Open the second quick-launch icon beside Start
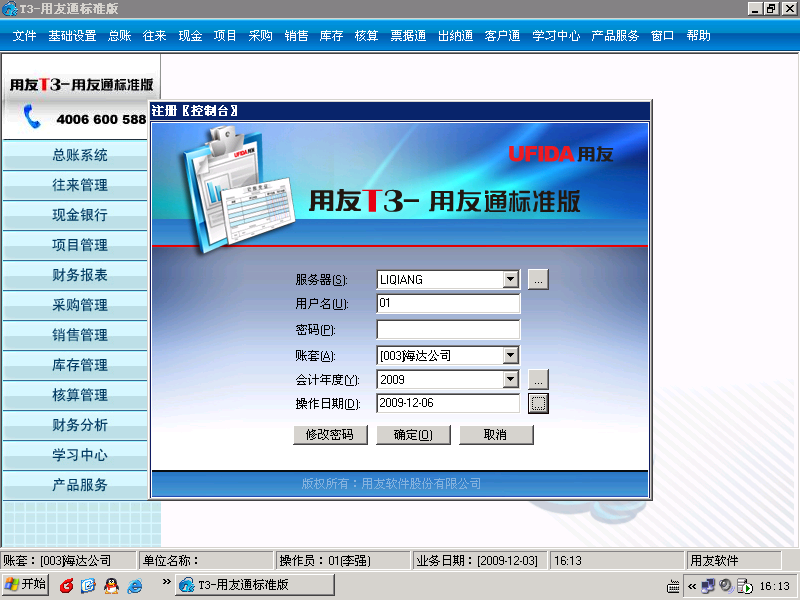Viewport: 800px width, 600px height. click(88, 586)
